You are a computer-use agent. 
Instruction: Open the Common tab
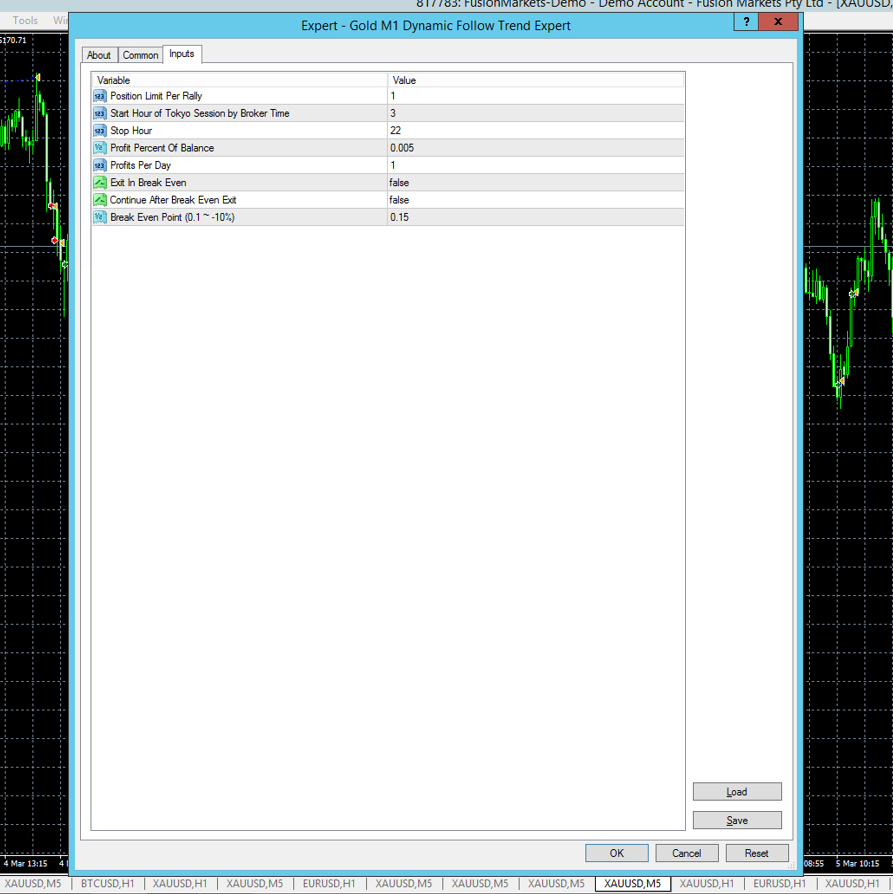(x=140, y=55)
